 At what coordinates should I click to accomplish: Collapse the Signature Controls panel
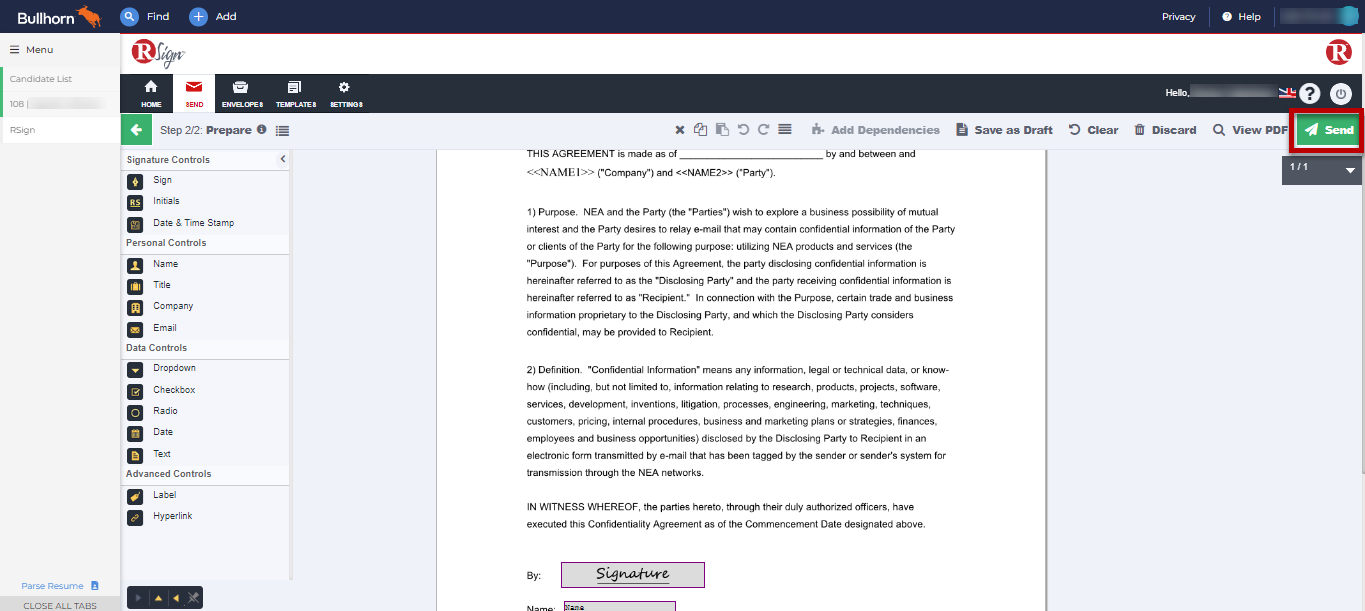[283, 158]
